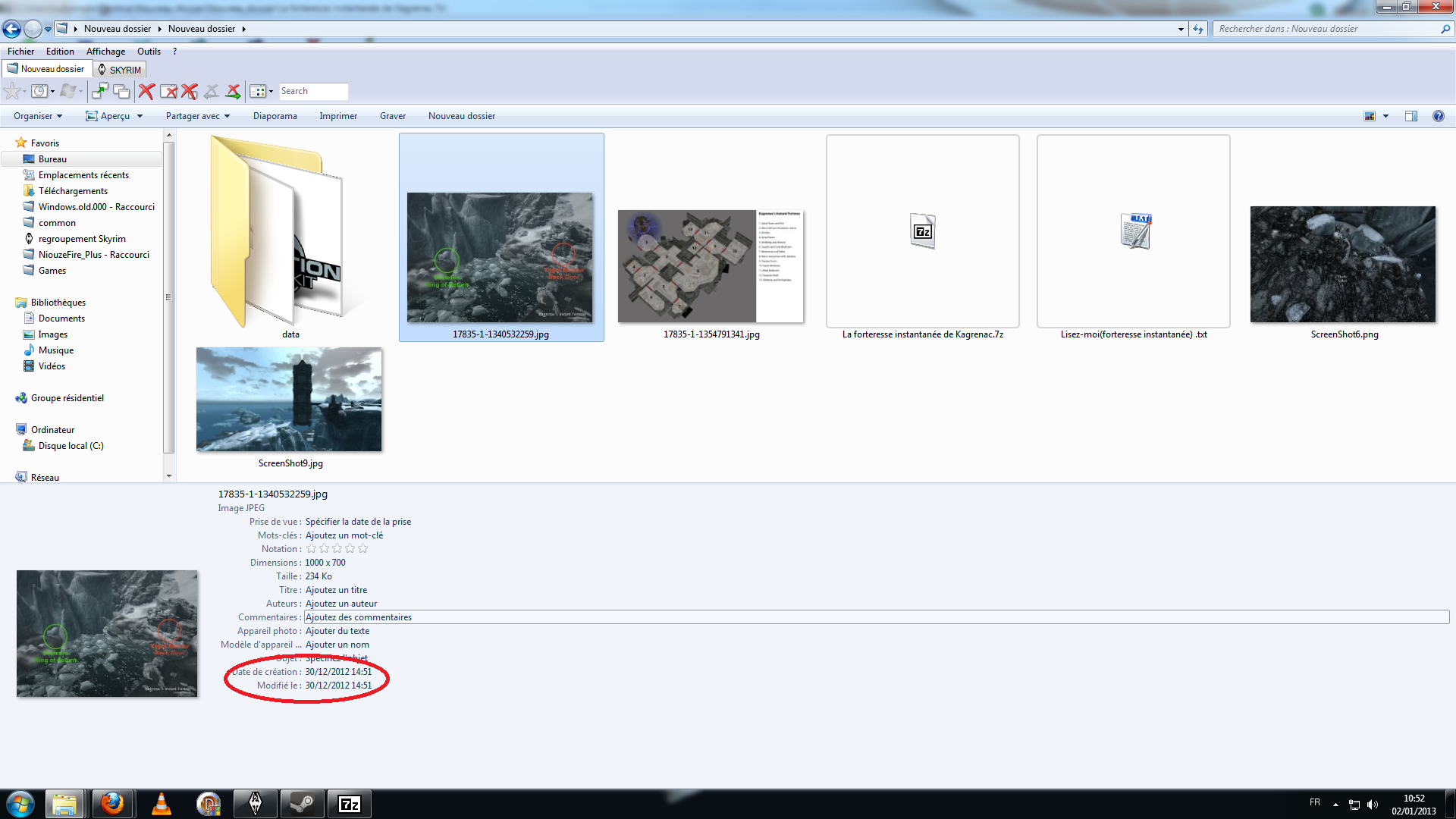The height and width of the screenshot is (819, 1456).
Task: Click the Back navigation arrow
Action: point(11,29)
